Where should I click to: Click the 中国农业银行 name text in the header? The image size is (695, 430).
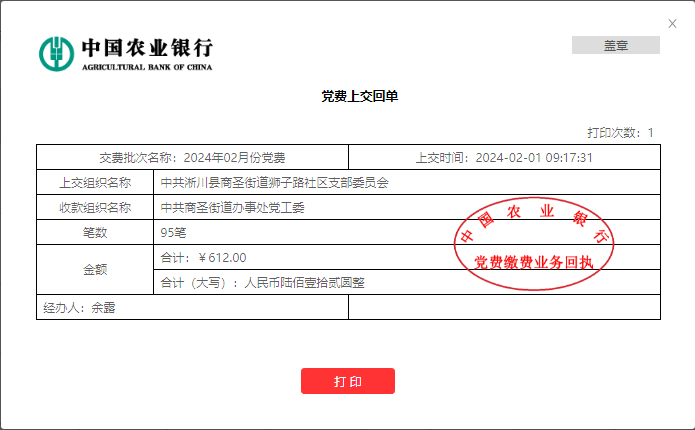pos(147,48)
